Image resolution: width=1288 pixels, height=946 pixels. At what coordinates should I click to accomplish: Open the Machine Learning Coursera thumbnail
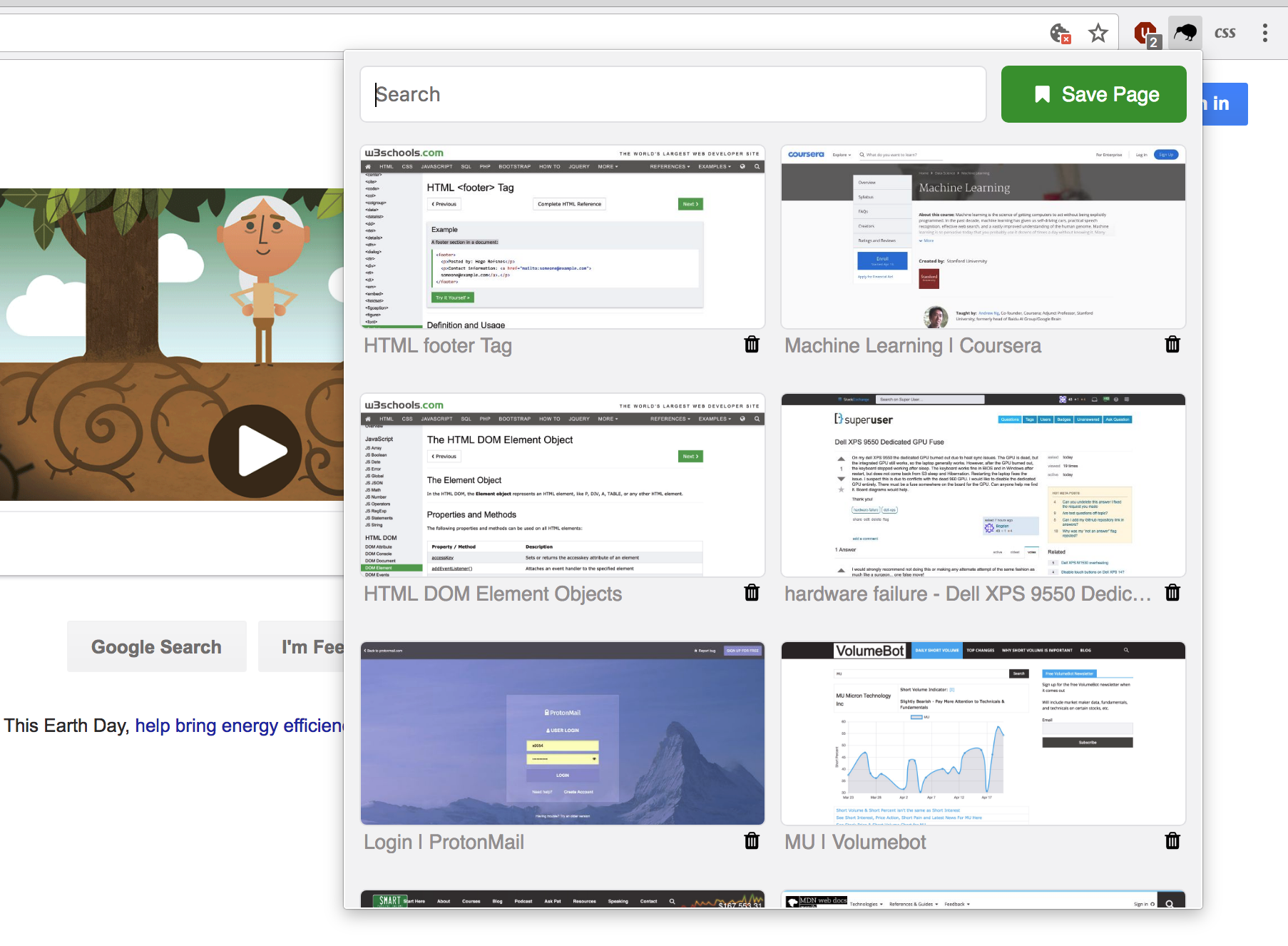(x=983, y=237)
